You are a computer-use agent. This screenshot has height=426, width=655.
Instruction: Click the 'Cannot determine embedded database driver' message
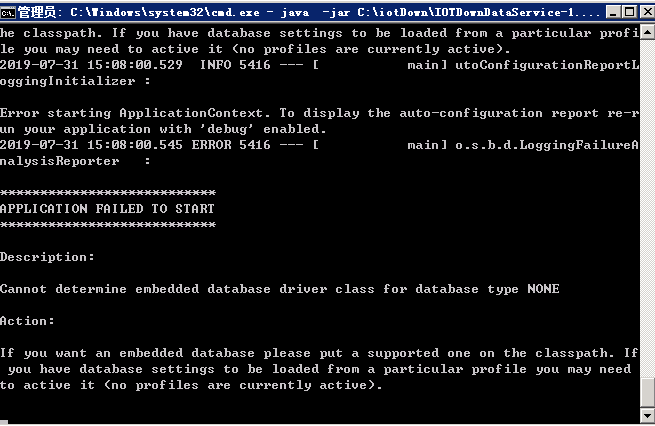(x=280, y=289)
